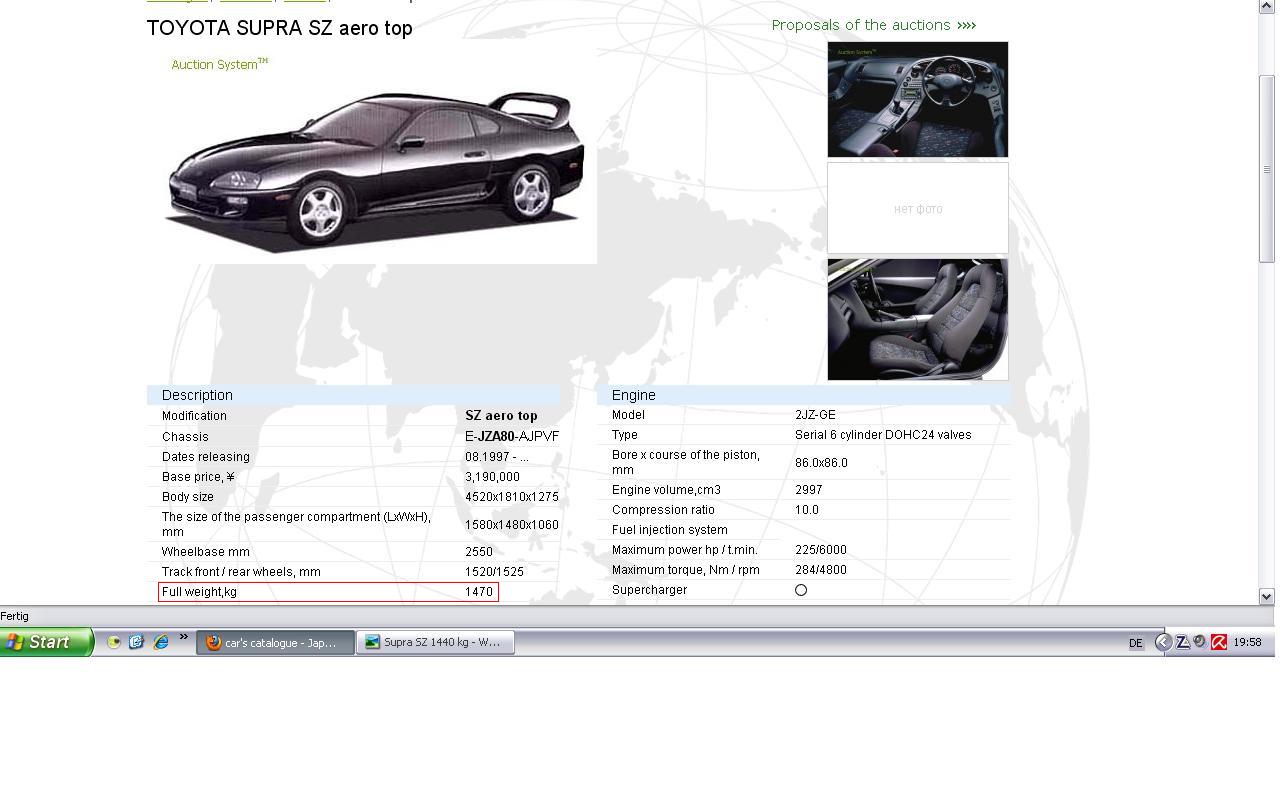Click maximum torque value 284/4800
Image resolution: width=1280 pixels, height=800 pixels.
[x=821, y=570]
